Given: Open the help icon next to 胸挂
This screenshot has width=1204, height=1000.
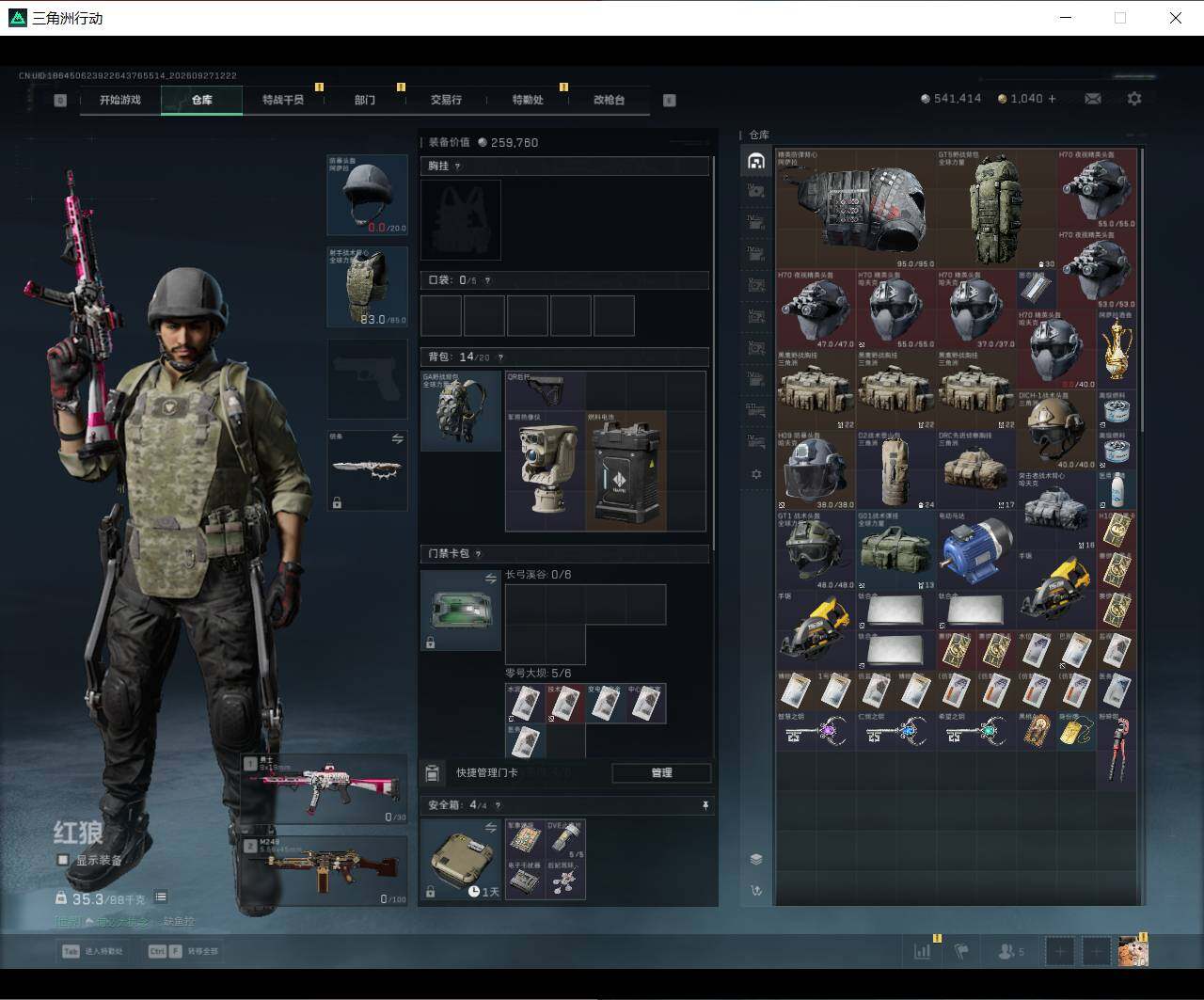Looking at the screenshot, I should [x=458, y=167].
